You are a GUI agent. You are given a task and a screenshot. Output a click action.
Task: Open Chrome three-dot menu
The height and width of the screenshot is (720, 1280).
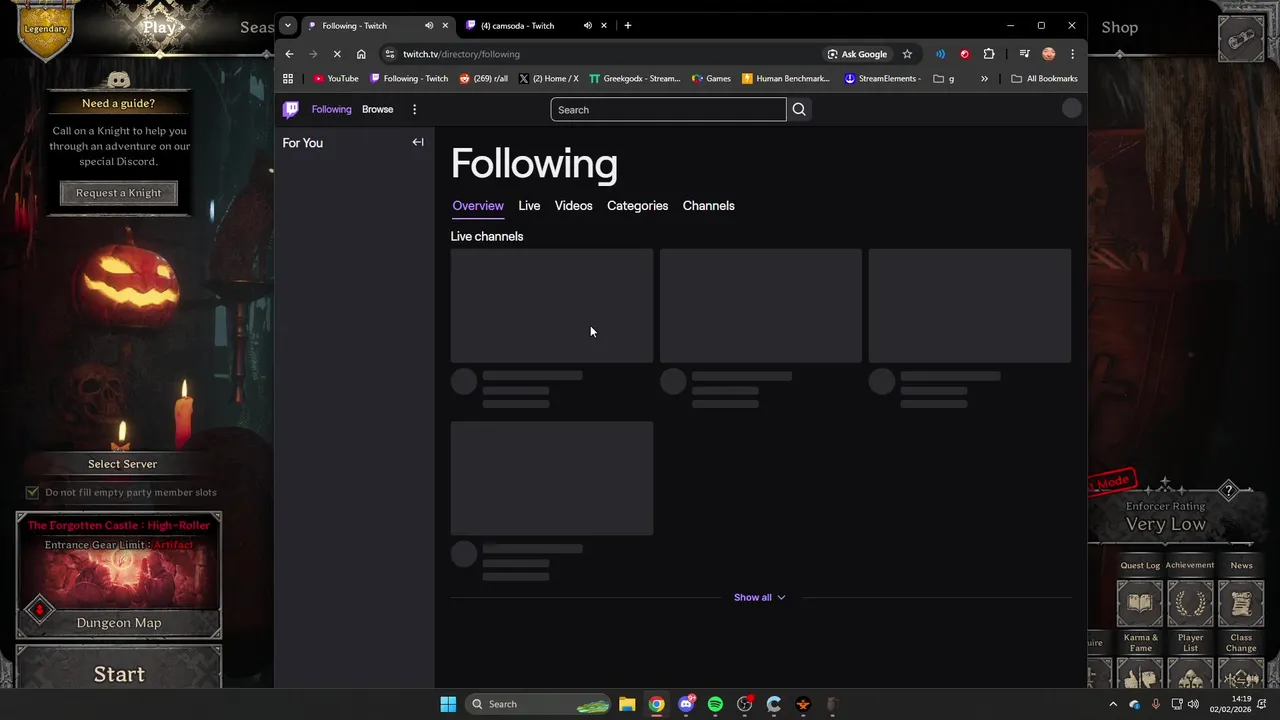coord(1072,54)
